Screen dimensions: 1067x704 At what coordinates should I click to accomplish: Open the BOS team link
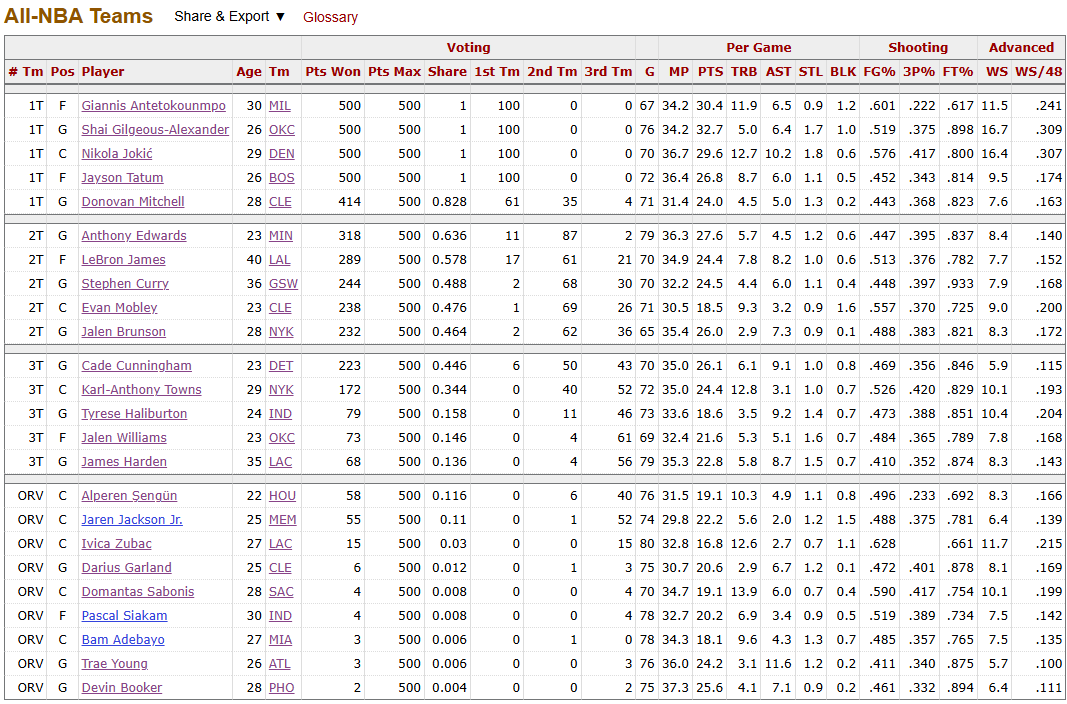[282, 178]
